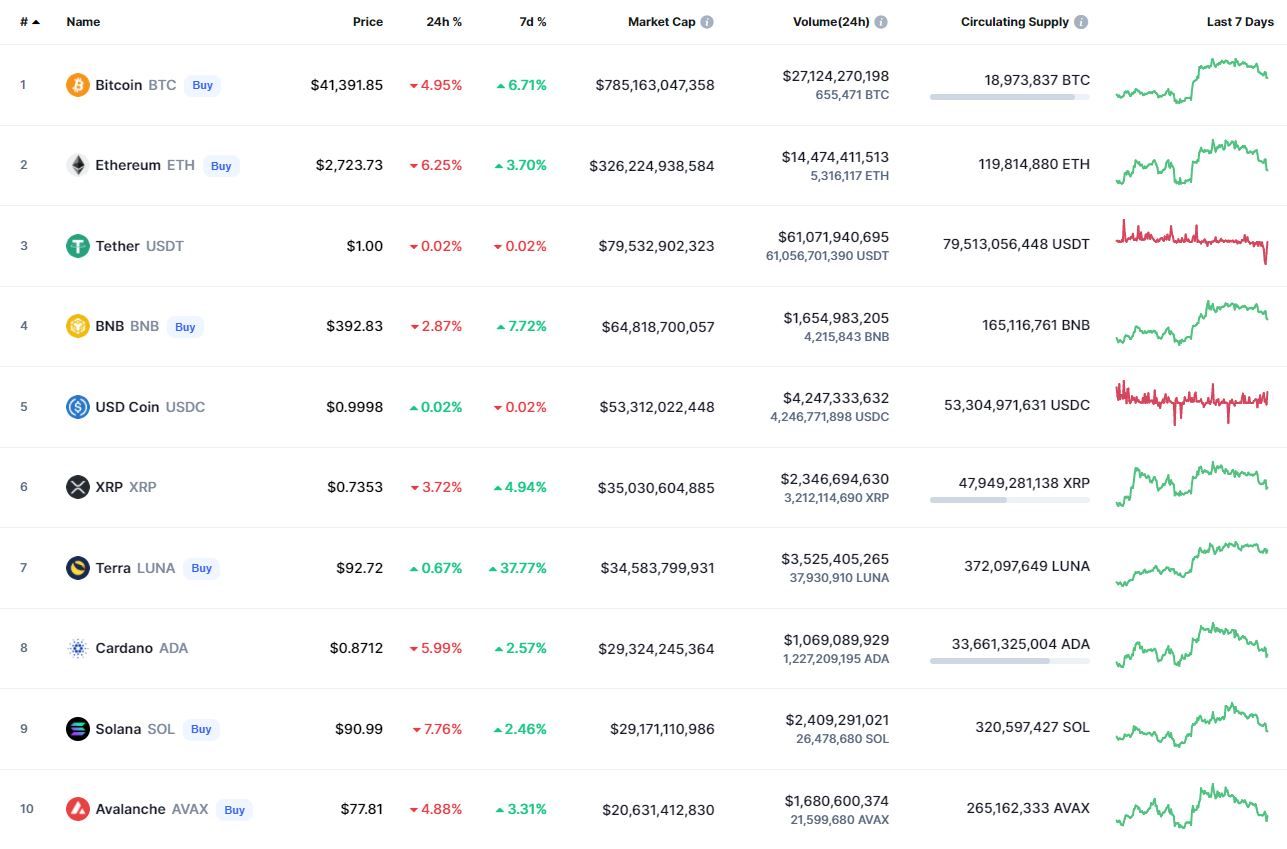The height and width of the screenshot is (849, 1287).
Task: Open Solana 7-day sparkline chart
Action: 1192,725
